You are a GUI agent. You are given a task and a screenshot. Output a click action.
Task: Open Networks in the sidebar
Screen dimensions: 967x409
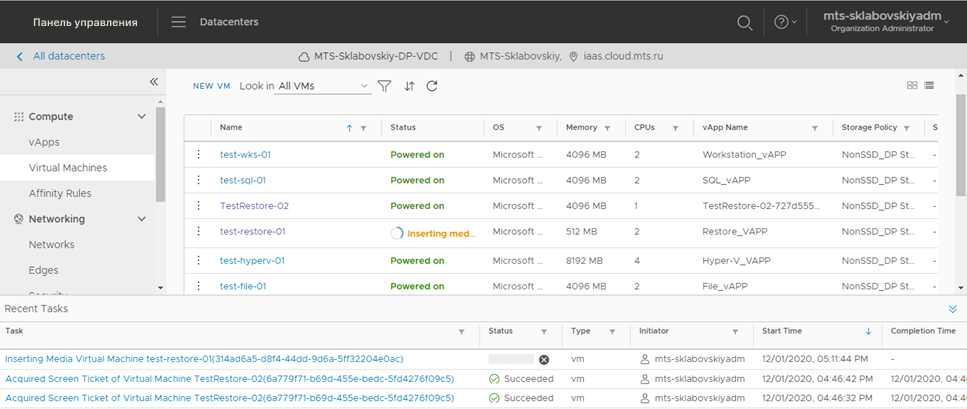coord(51,244)
